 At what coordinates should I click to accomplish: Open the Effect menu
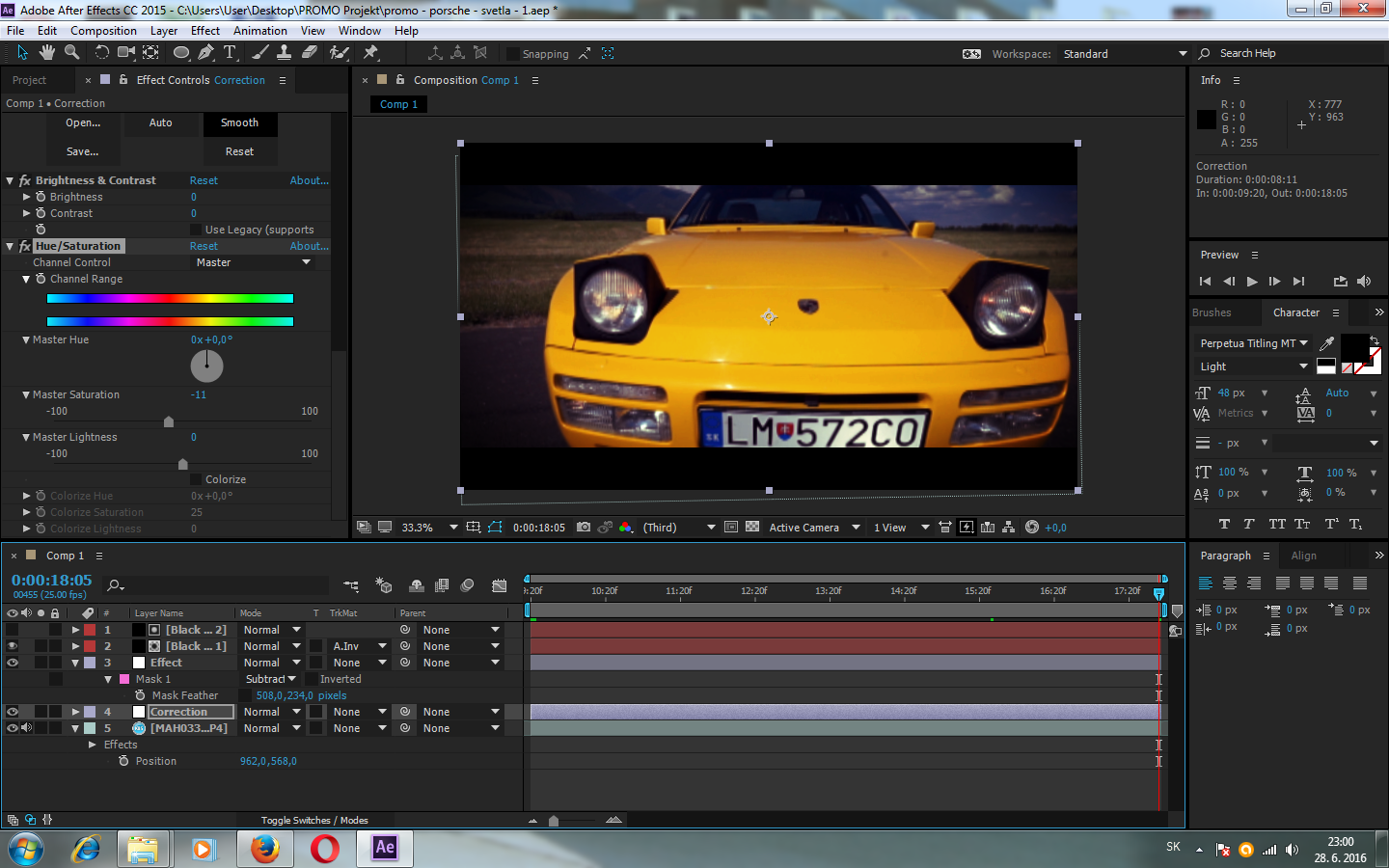pos(205,31)
